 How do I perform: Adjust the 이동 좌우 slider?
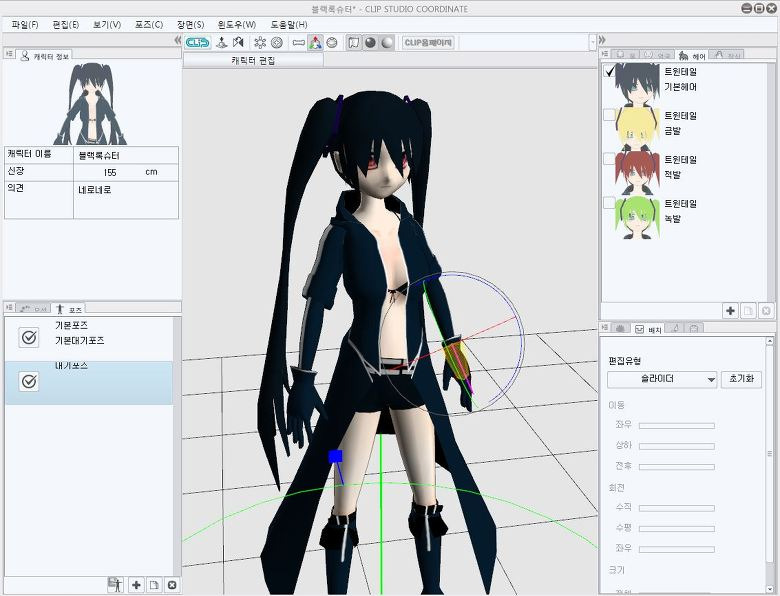[x=677, y=425]
